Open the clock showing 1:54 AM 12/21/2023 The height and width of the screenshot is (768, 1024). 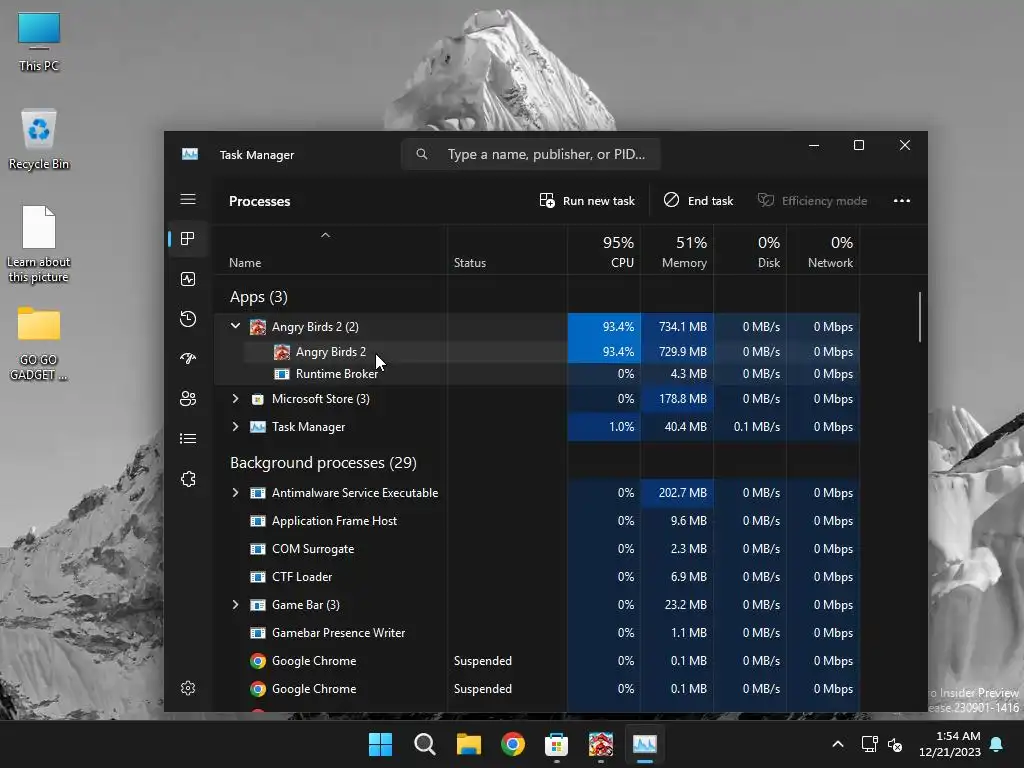(950, 744)
